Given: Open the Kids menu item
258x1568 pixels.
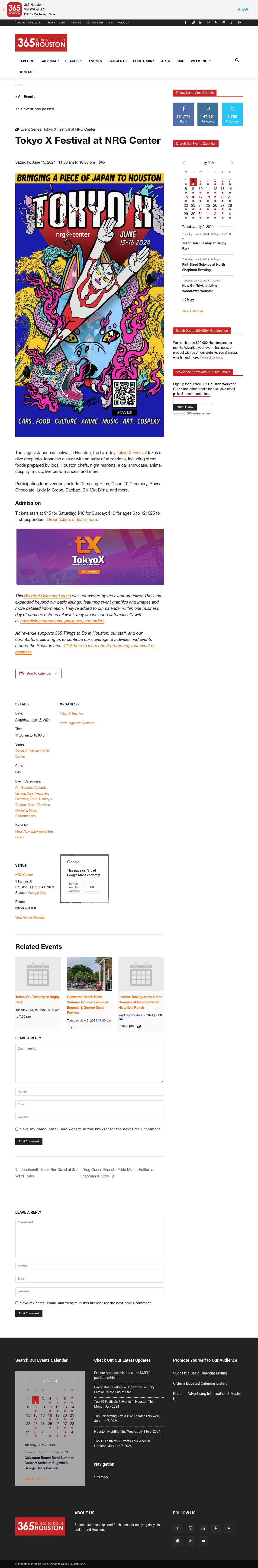Looking at the screenshot, I should [180, 61].
